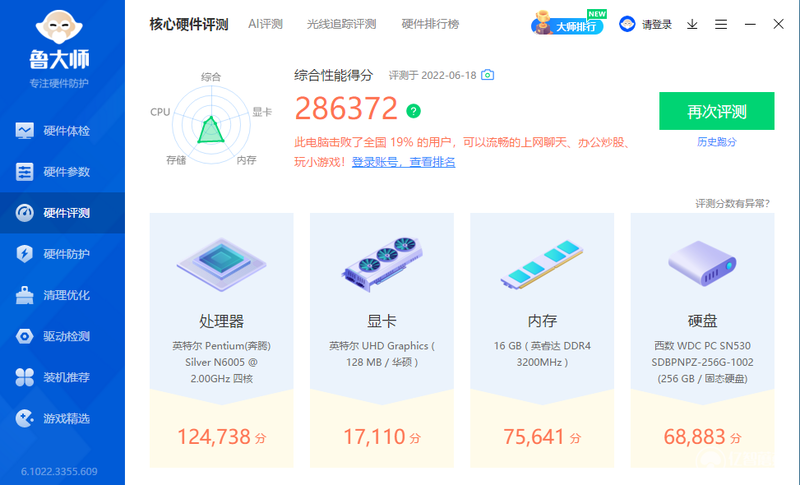Image resolution: width=800 pixels, height=485 pixels.
Task: Click the 显卡 card title
Action: point(382,321)
